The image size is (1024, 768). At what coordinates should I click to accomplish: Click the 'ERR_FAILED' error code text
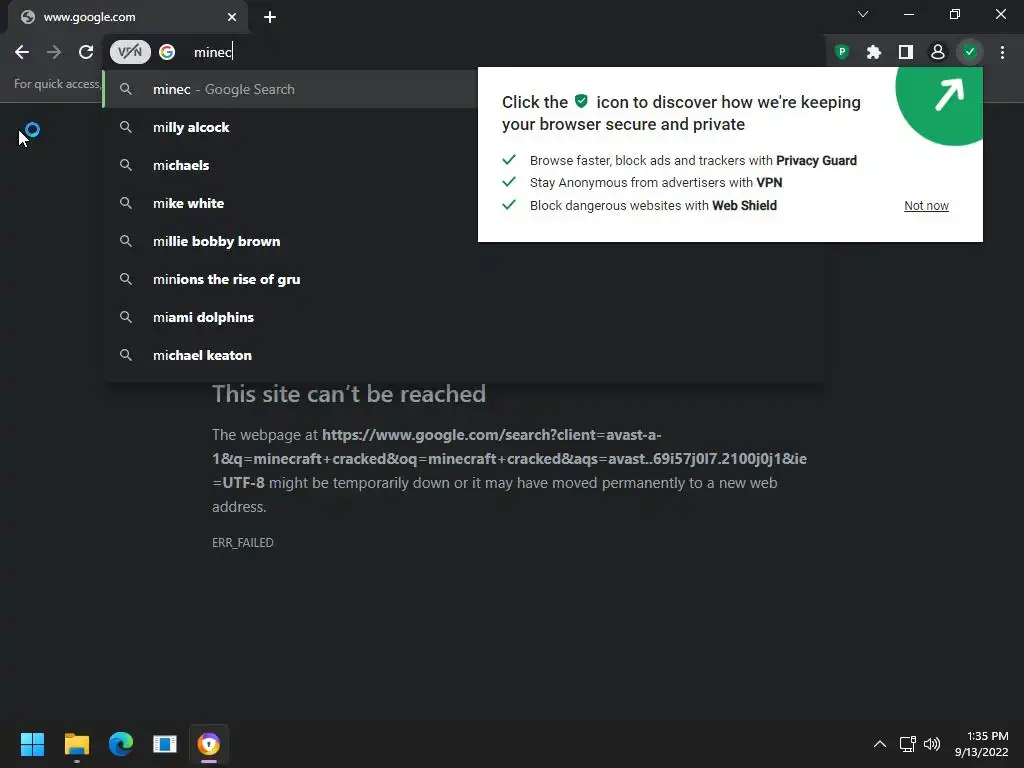(242, 543)
